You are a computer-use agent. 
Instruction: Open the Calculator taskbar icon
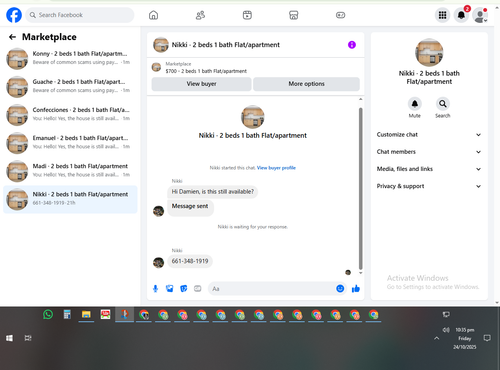pyautogui.click(x=67, y=314)
